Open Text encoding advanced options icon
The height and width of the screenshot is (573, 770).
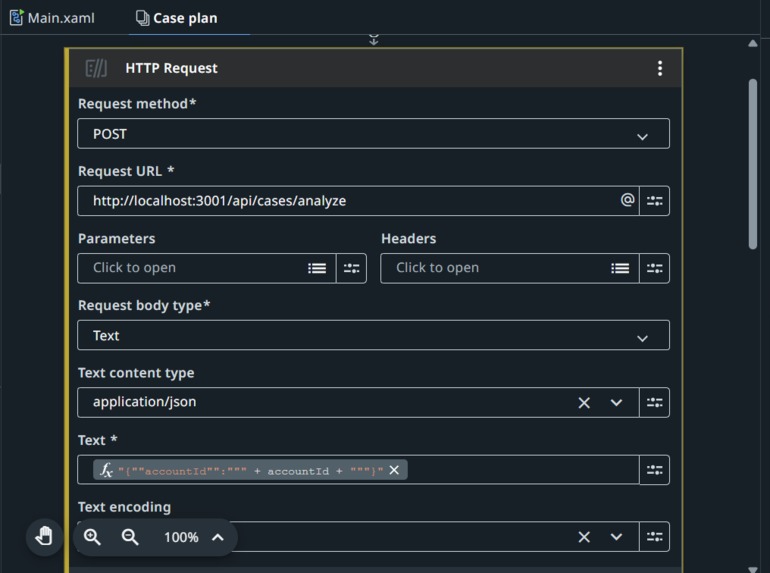pyautogui.click(x=654, y=536)
